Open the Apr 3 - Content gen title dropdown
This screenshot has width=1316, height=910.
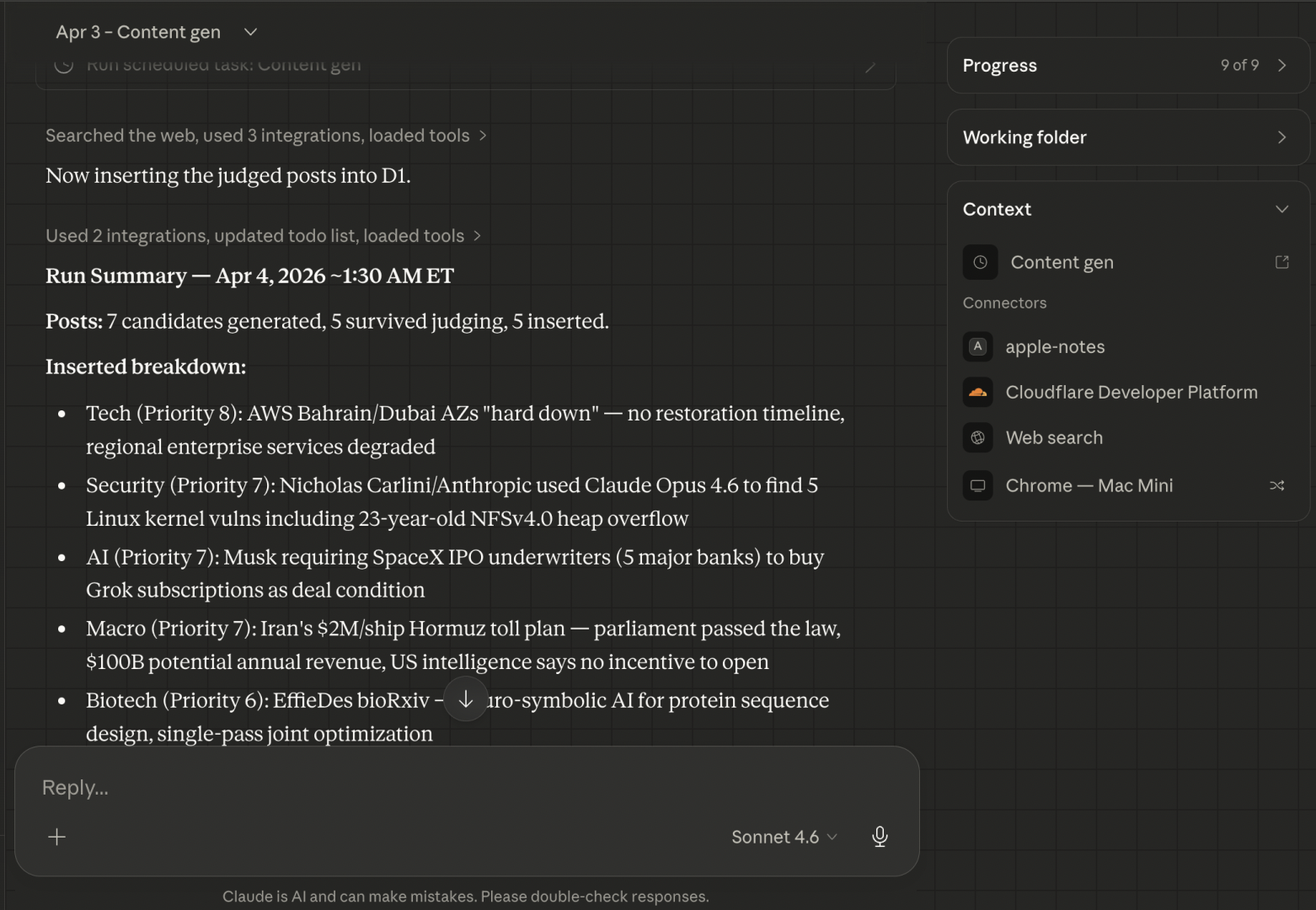[157, 32]
